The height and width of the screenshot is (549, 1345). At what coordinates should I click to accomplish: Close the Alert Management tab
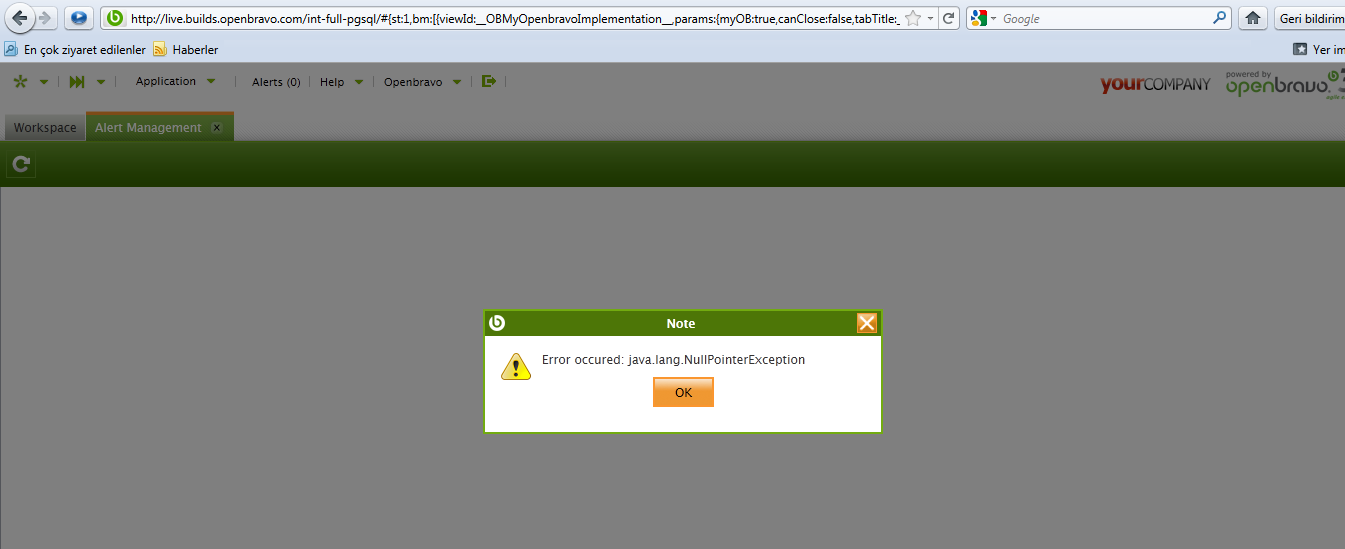coord(216,128)
